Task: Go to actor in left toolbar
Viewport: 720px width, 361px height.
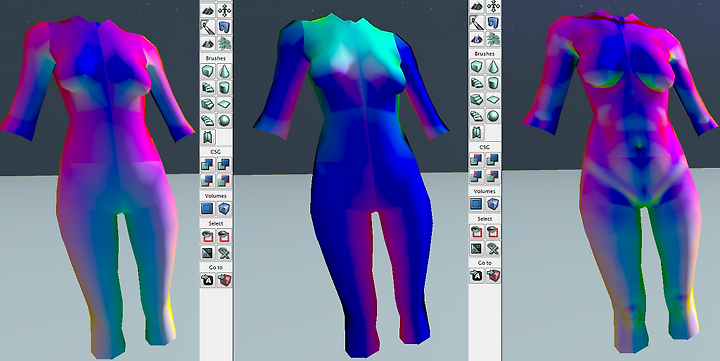Action: [208, 280]
